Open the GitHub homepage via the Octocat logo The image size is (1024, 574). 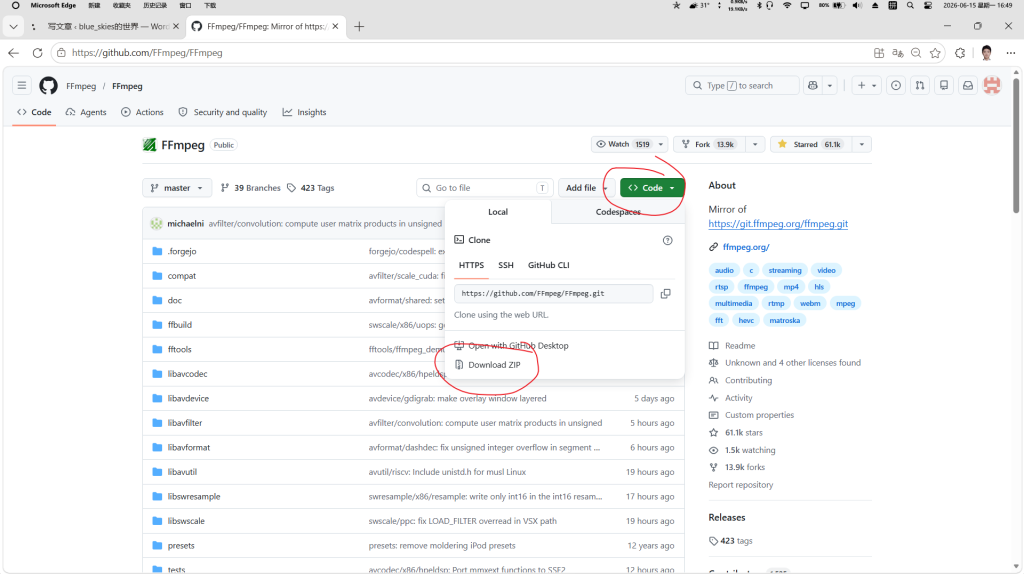(x=48, y=86)
